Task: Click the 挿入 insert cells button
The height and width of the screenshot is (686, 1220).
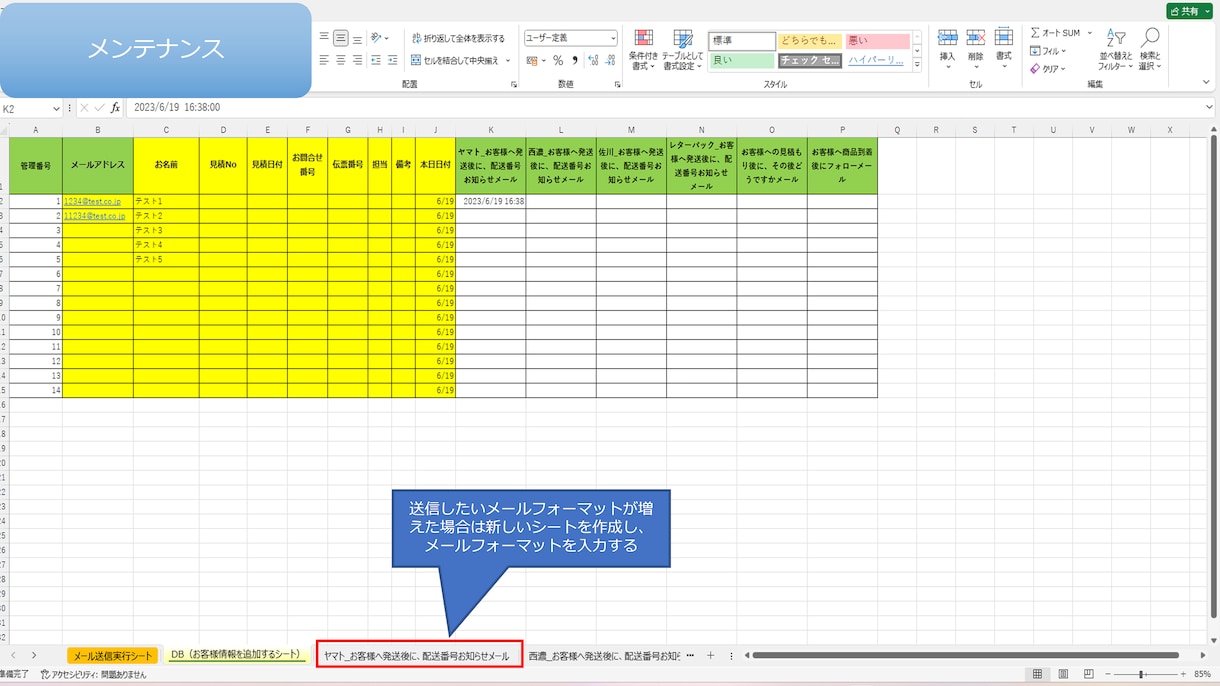Action: pos(947,49)
